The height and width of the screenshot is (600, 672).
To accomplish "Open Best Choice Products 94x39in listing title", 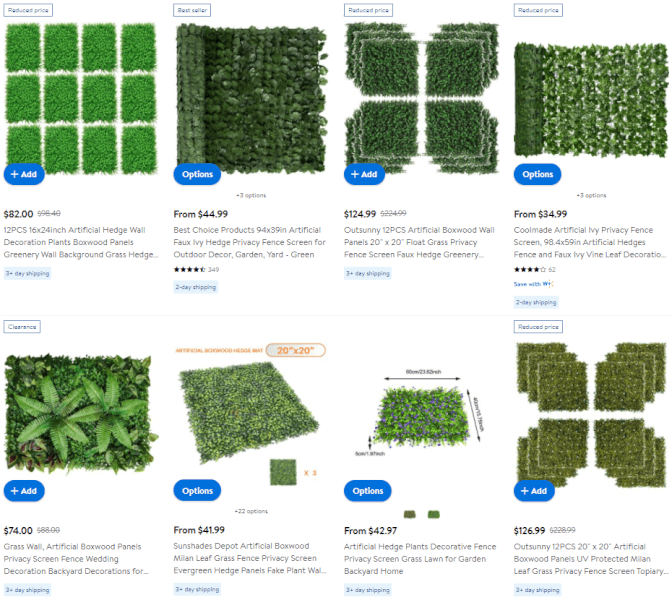I will coord(249,242).
